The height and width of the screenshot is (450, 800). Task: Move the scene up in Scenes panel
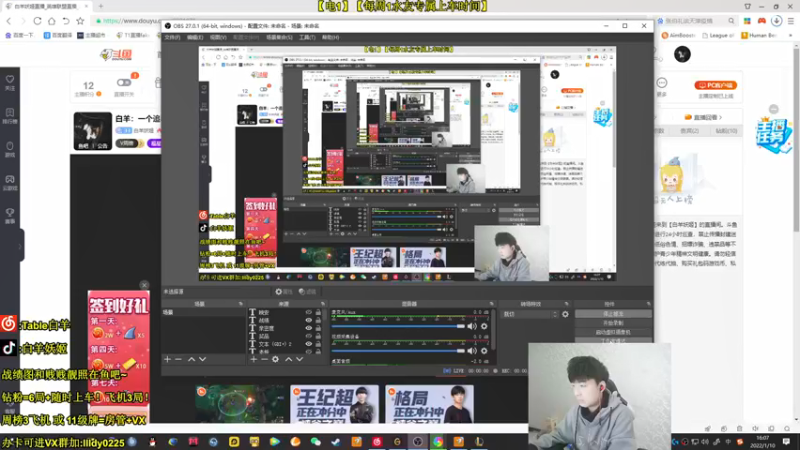pyautogui.click(x=191, y=359)
